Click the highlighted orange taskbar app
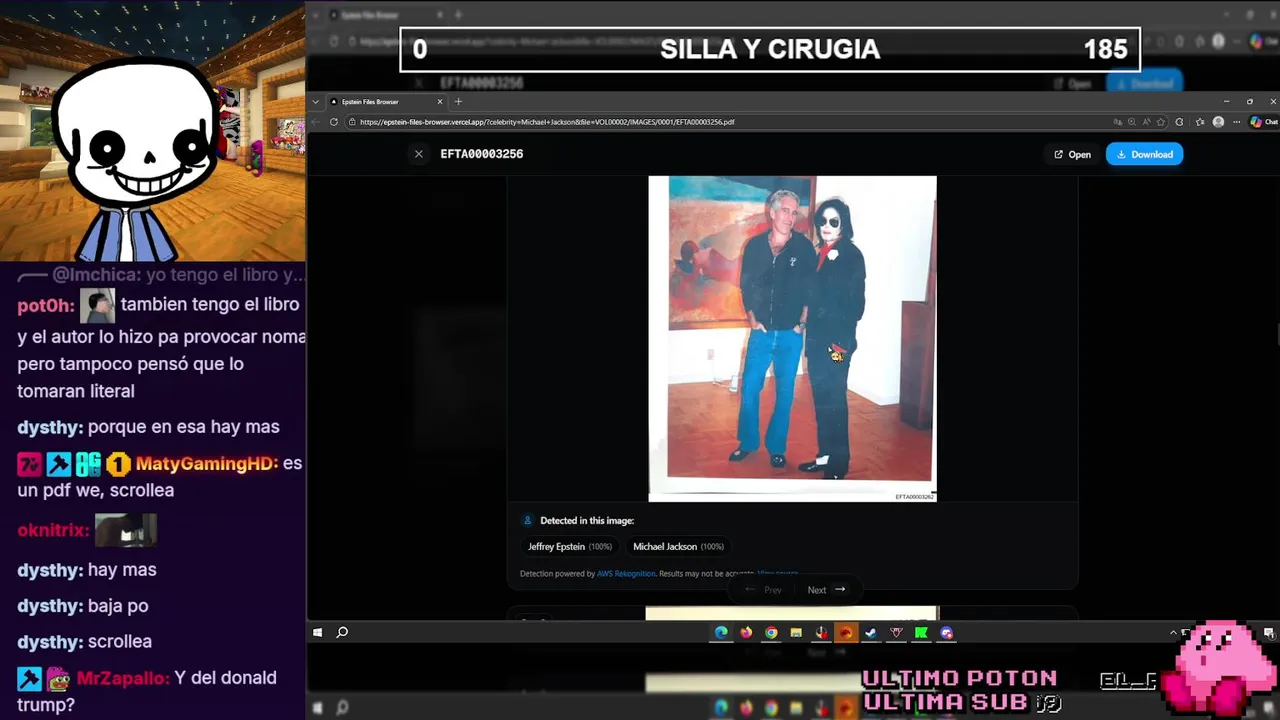The image size is (1280, 720). 846,633
